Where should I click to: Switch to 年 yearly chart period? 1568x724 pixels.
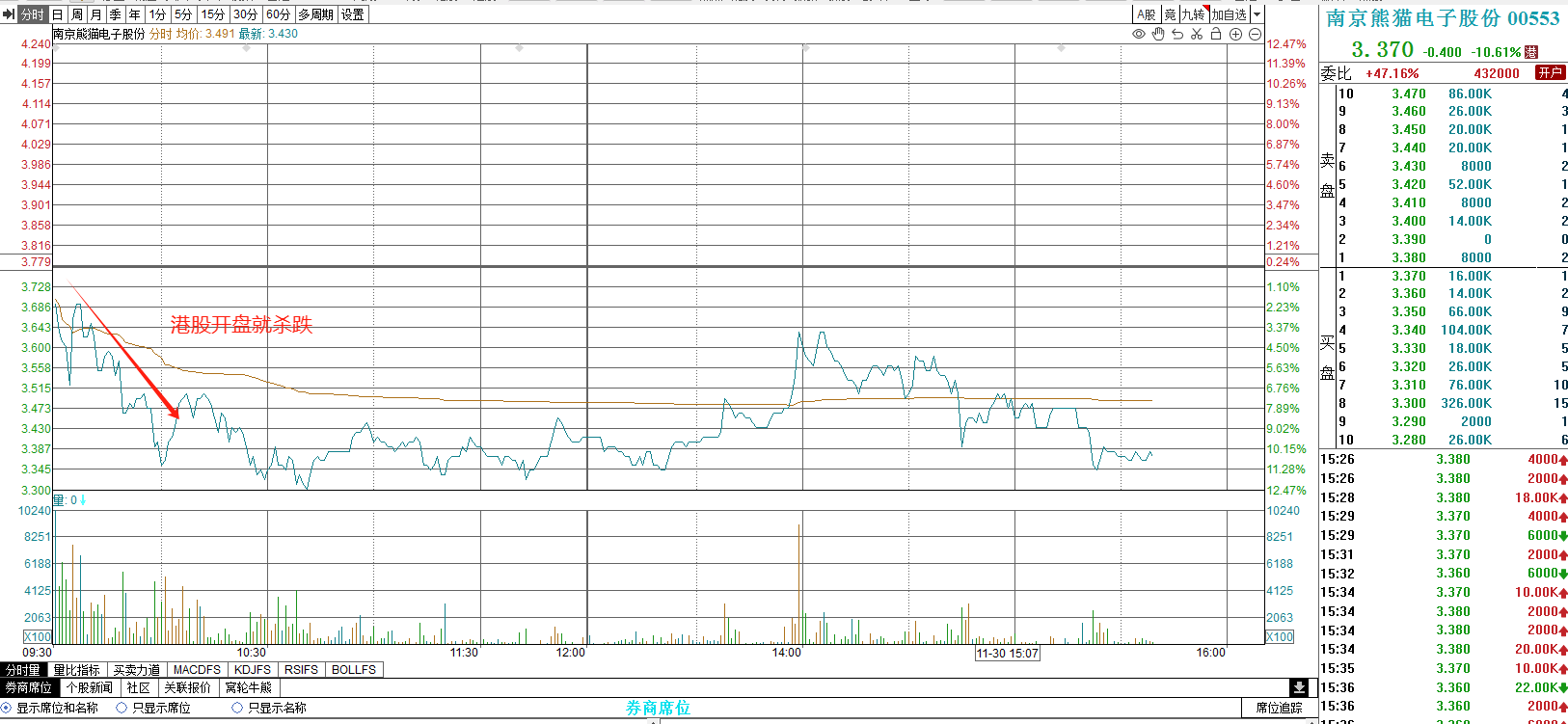[134, 14]
